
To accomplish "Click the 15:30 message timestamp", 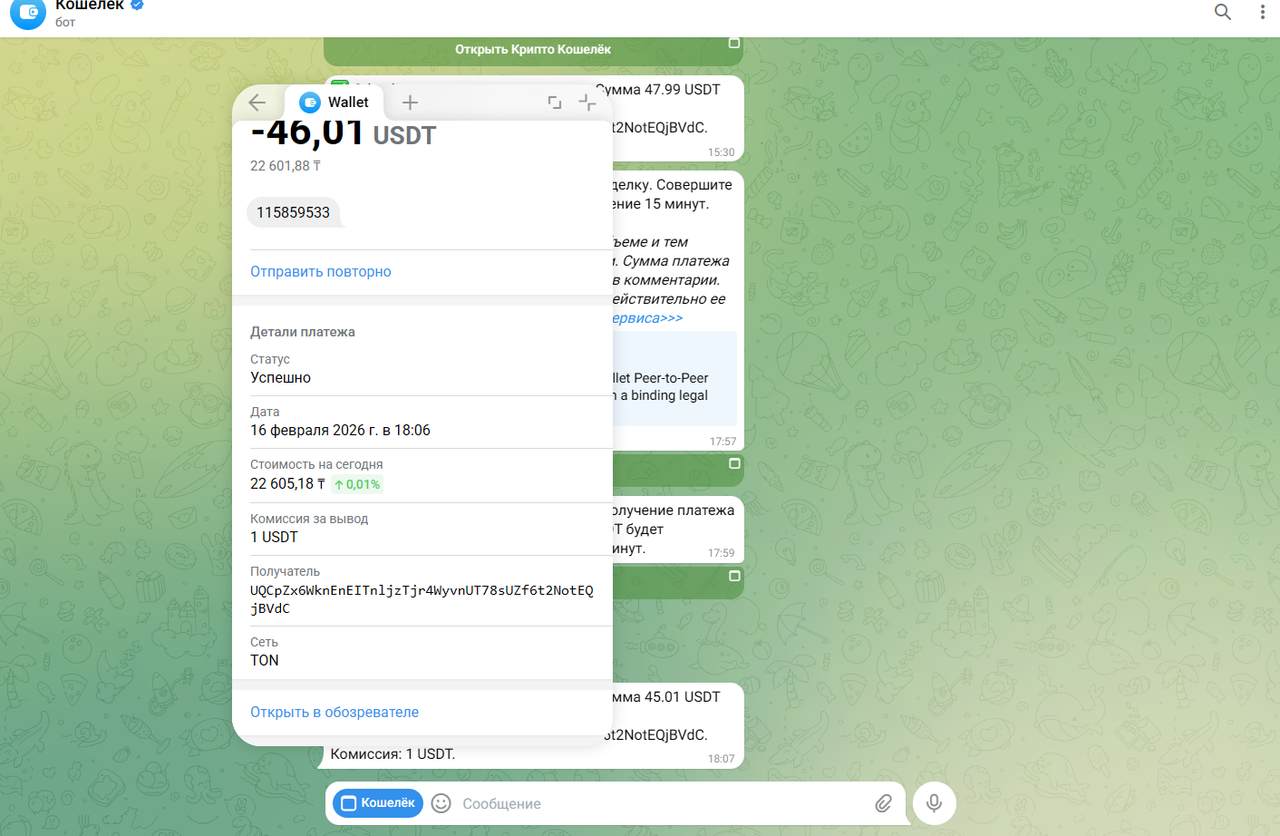I will pyautogui.click(x=721, y=153).
